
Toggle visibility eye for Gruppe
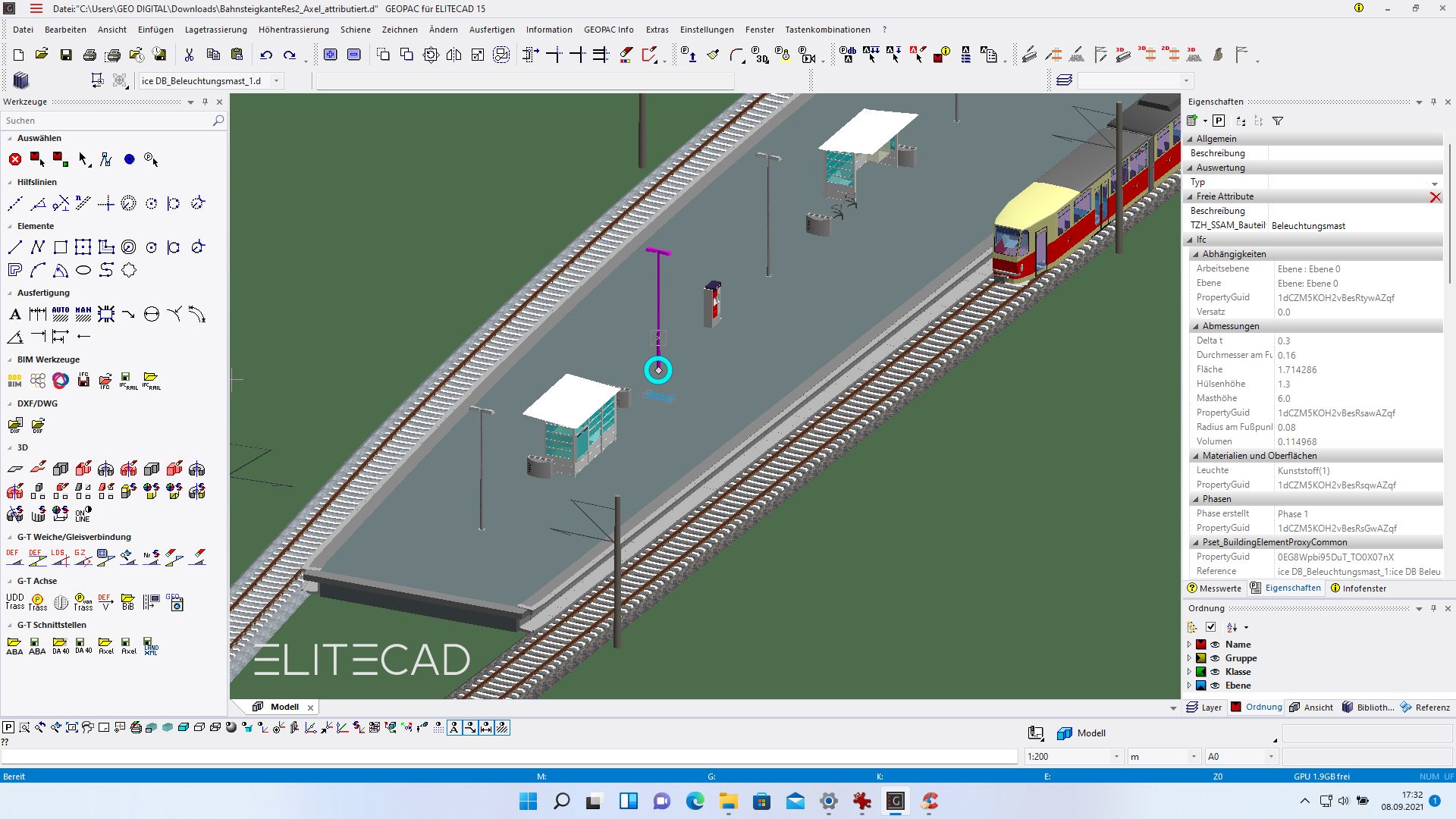1215,658
